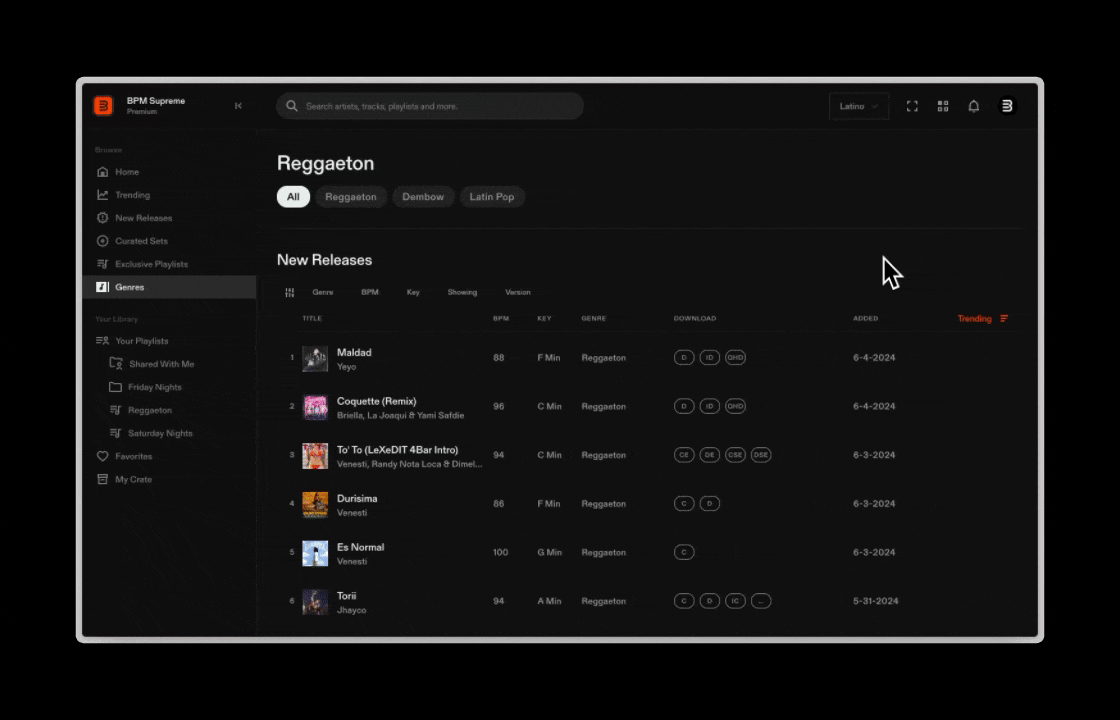
Task: Click the Curated Sets disc icon
Action: [102, 241]
